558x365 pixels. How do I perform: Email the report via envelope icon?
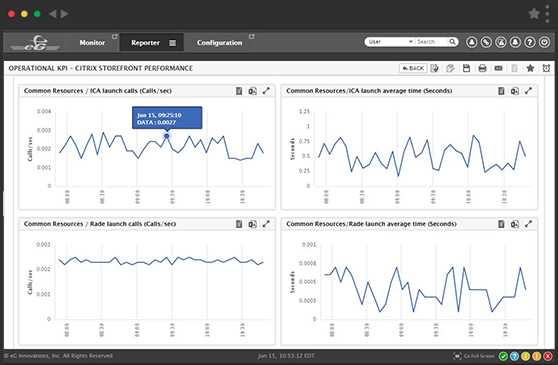pos(498,68)
